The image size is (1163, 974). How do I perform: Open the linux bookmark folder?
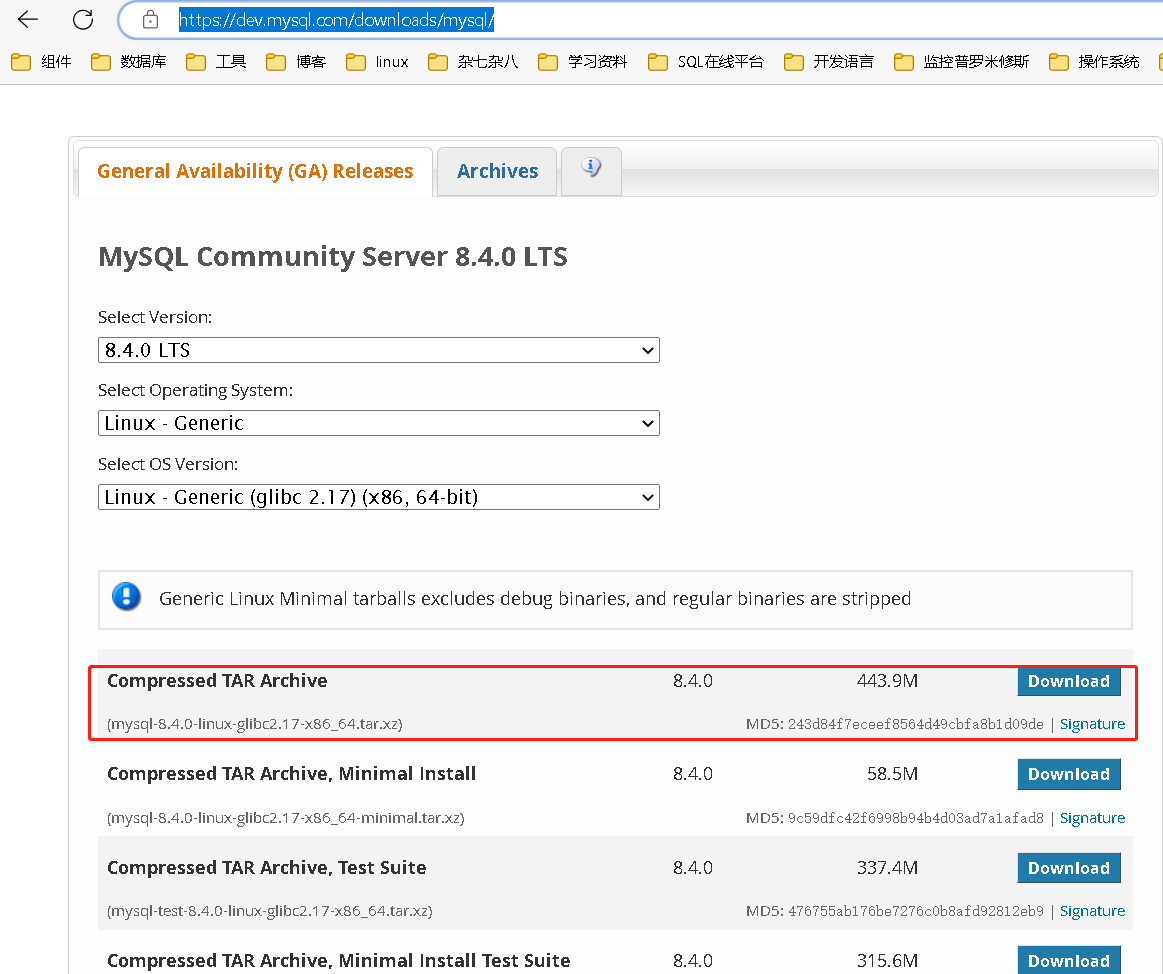tap(377, 62)
